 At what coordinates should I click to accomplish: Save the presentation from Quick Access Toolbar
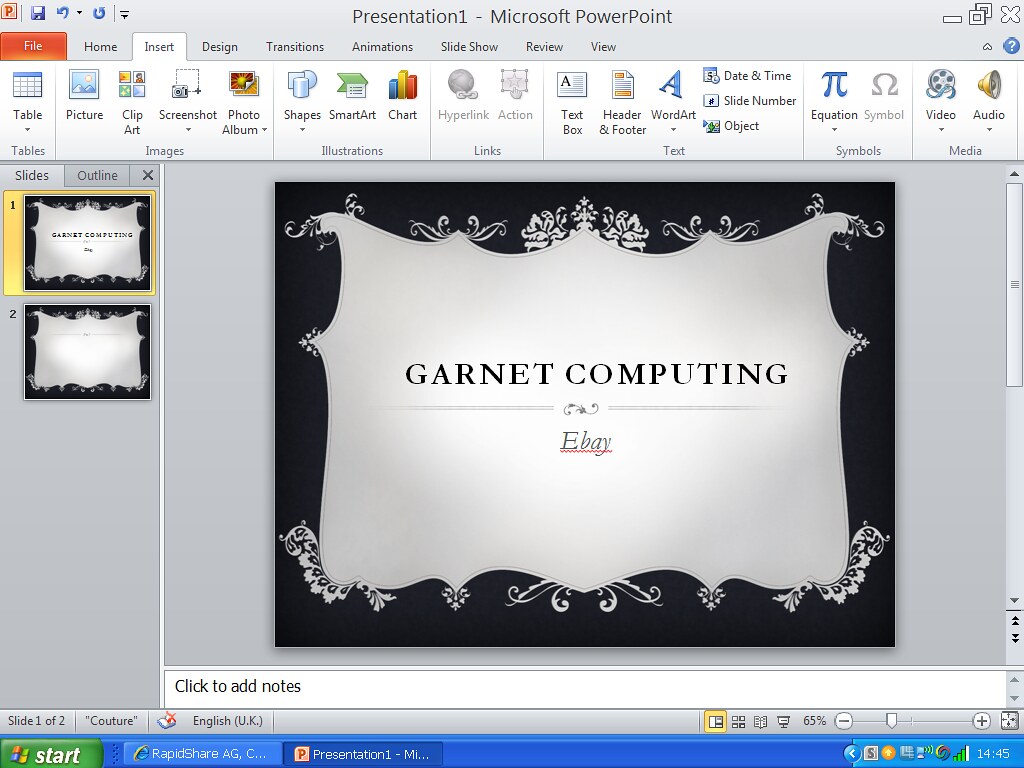[38, 13]
